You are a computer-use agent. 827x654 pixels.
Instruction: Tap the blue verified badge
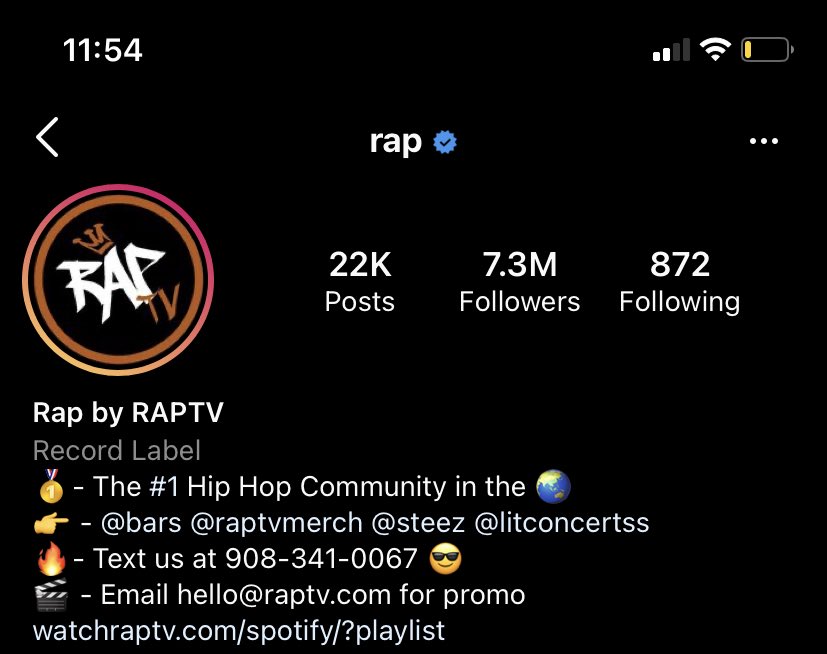point(445,142)
